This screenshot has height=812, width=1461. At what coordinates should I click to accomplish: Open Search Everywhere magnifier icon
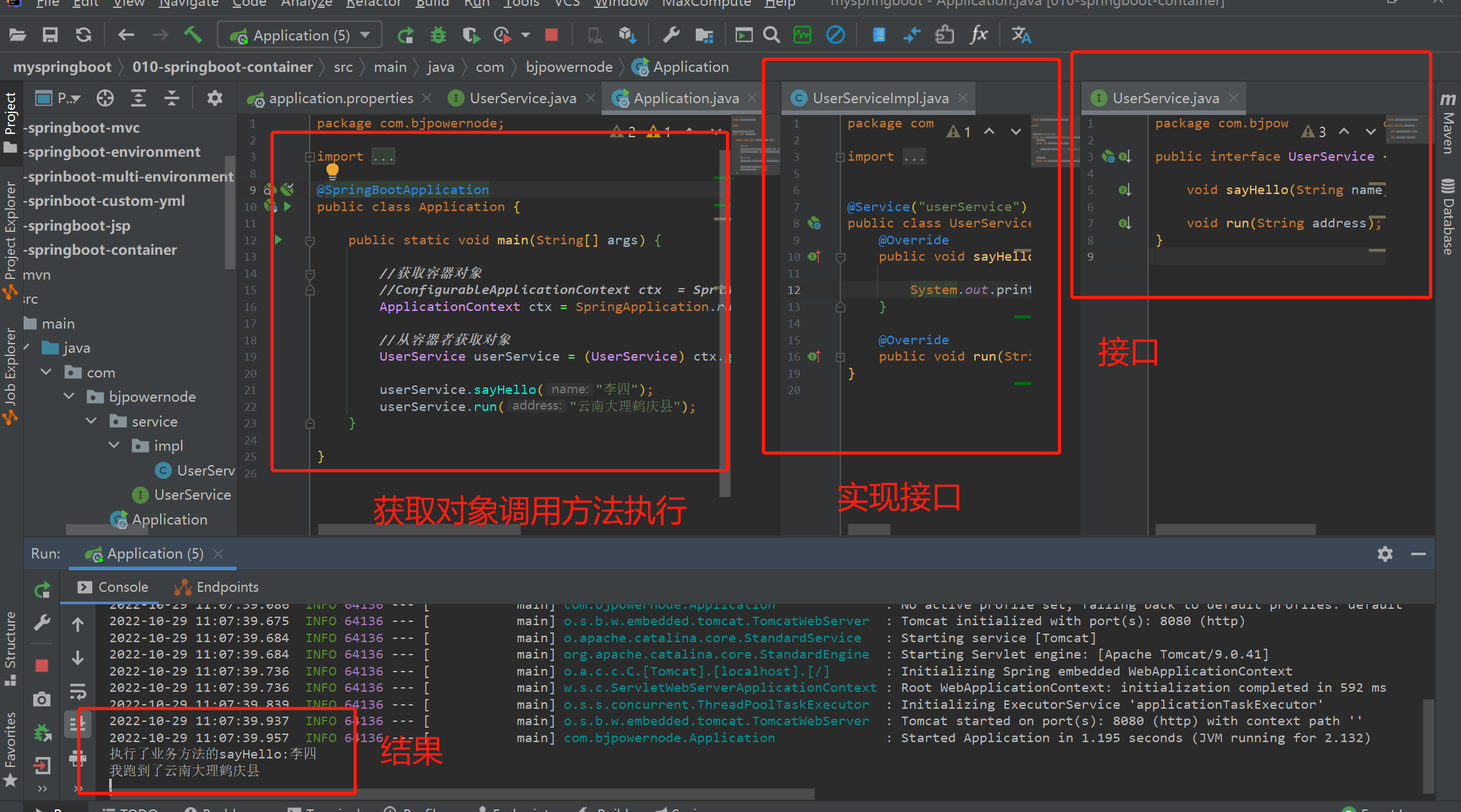point(772,35)
